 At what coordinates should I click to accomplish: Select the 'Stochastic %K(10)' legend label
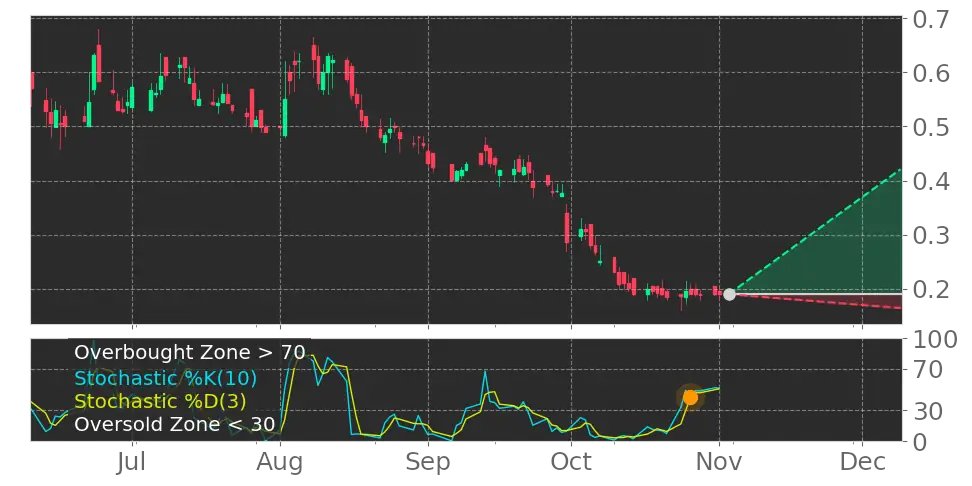(165, 378)
